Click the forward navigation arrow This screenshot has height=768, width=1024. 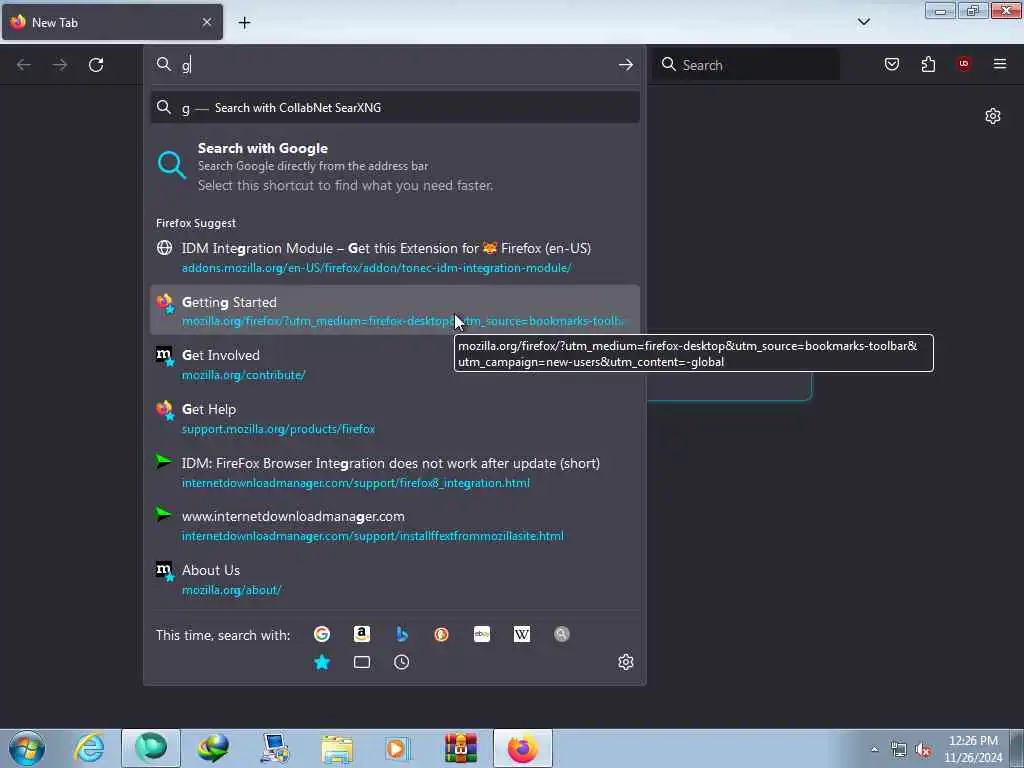click(59, 65)
